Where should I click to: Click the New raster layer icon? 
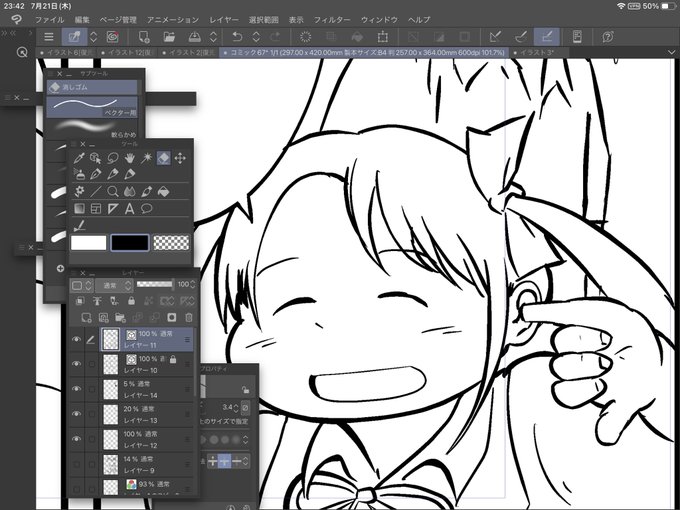coord(86,317)
